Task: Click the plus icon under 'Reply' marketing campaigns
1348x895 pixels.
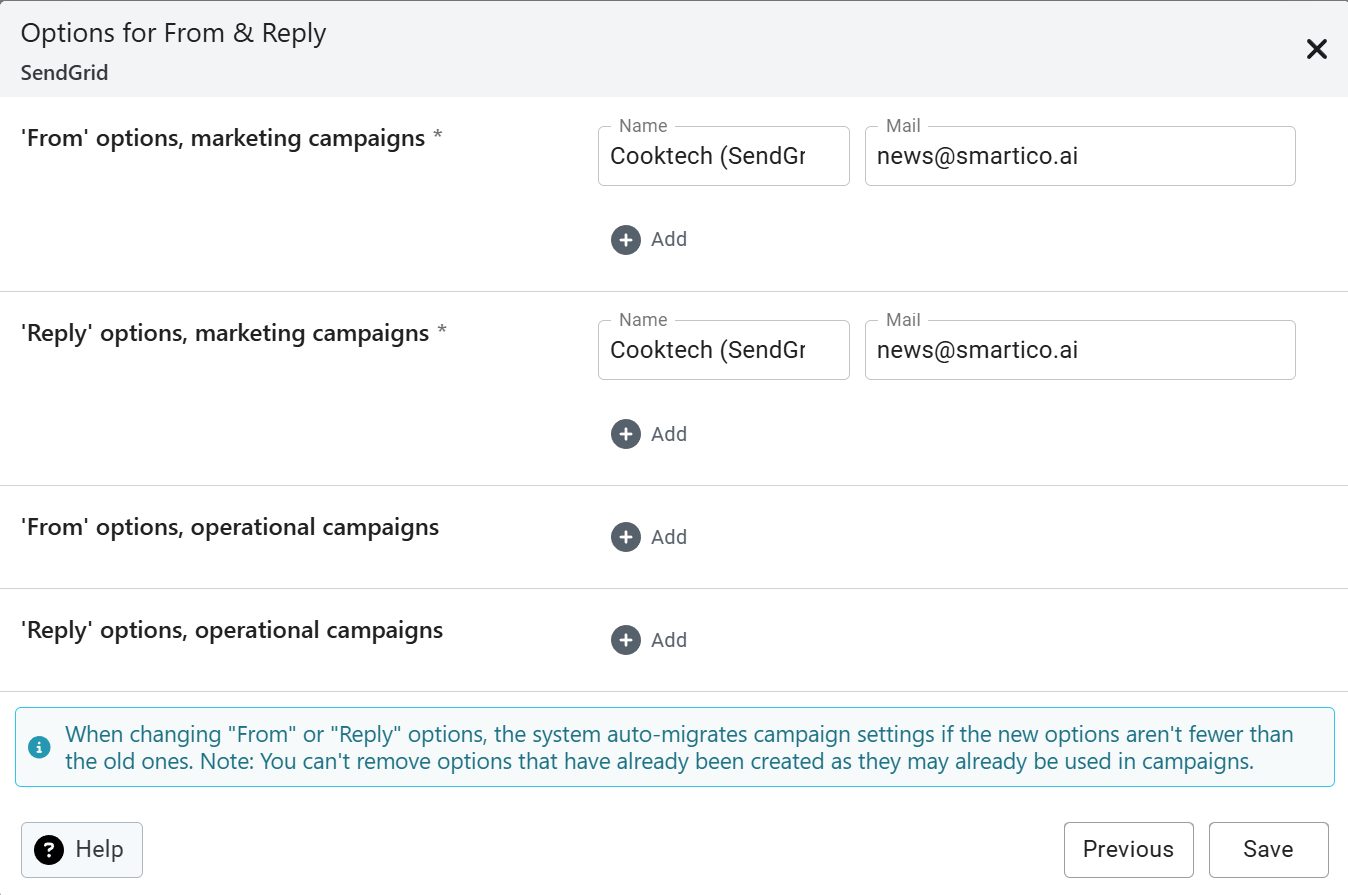Action: pyautogui.click(x=626, y=434)
